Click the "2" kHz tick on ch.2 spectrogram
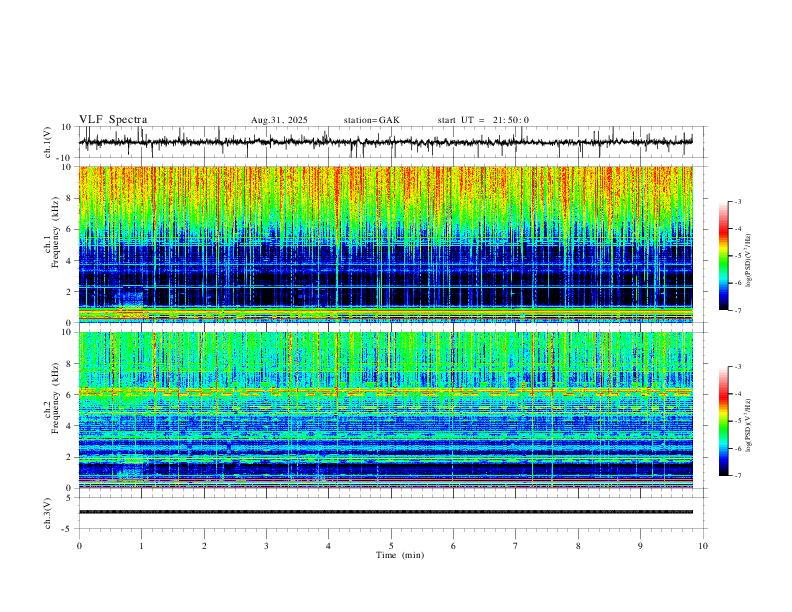 [x=69, y=457]
